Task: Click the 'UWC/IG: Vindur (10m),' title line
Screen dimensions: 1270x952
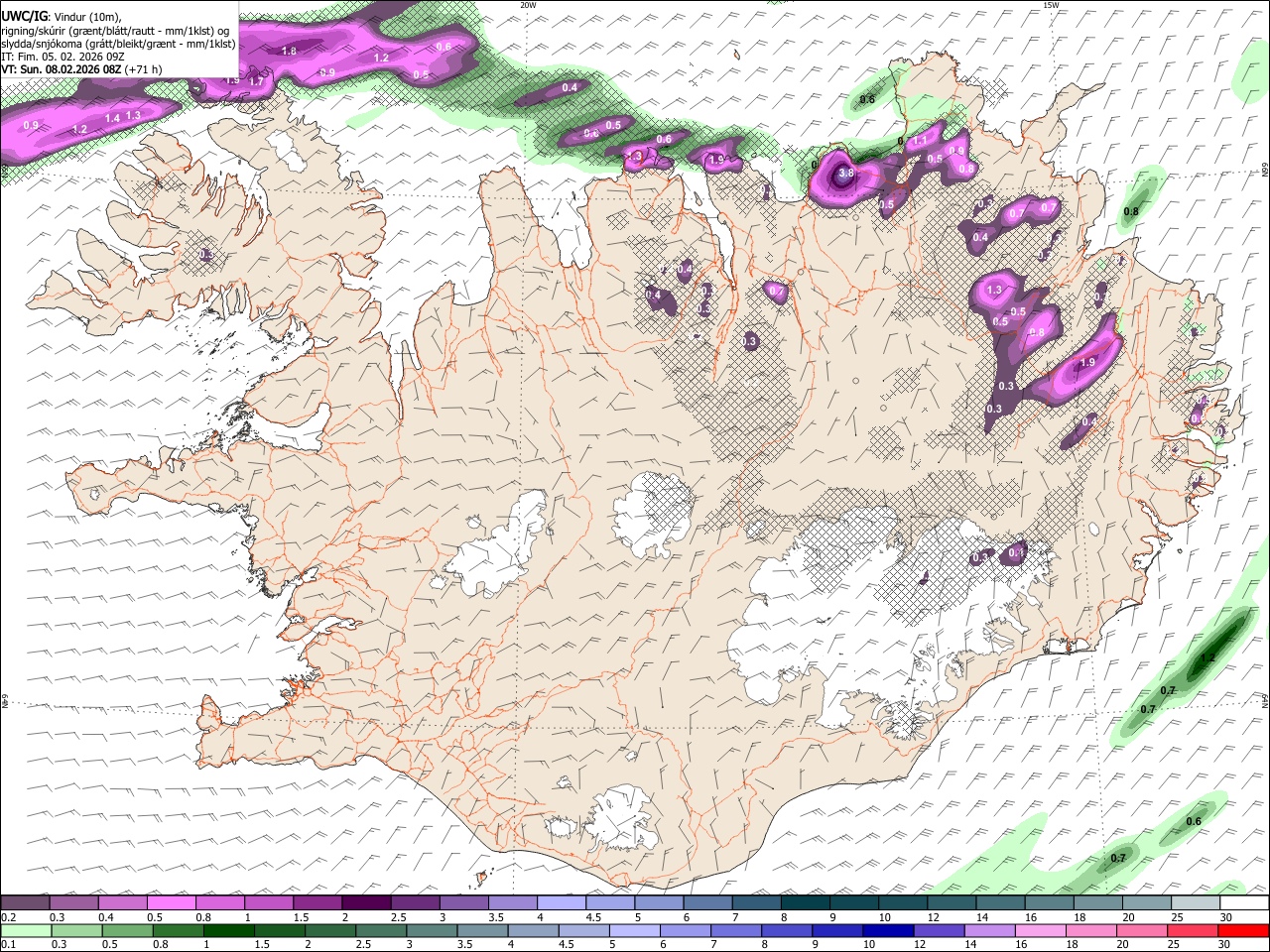Action: point(61,18)
